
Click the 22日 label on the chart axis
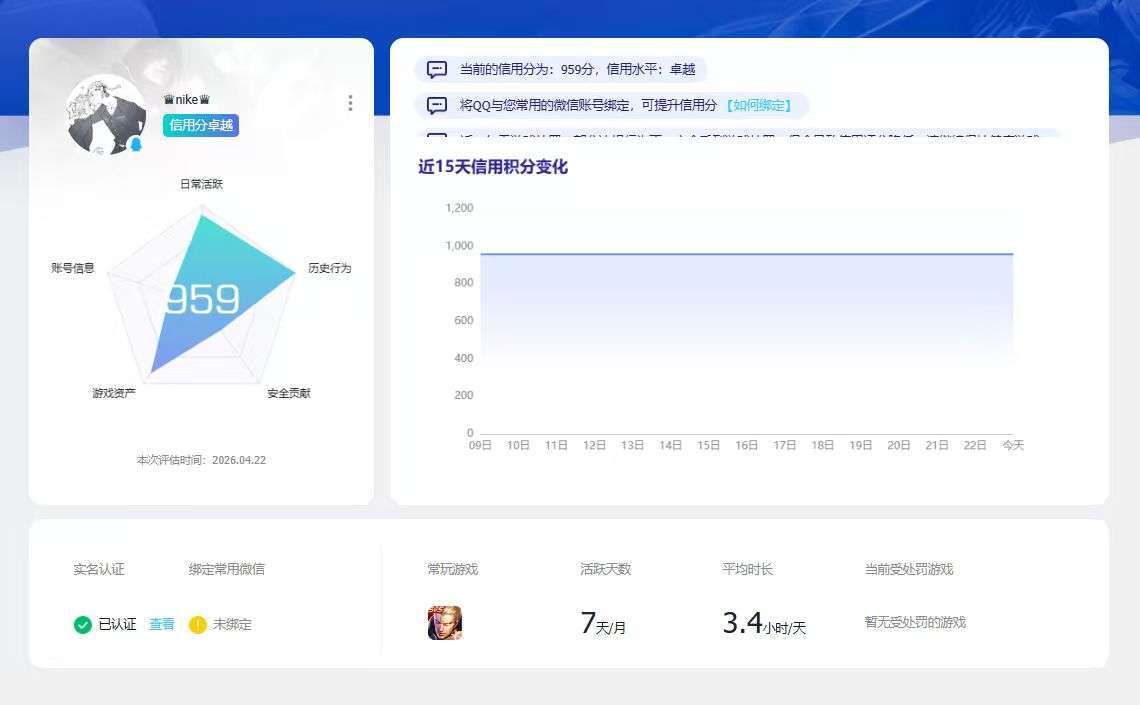pos(975,445)
